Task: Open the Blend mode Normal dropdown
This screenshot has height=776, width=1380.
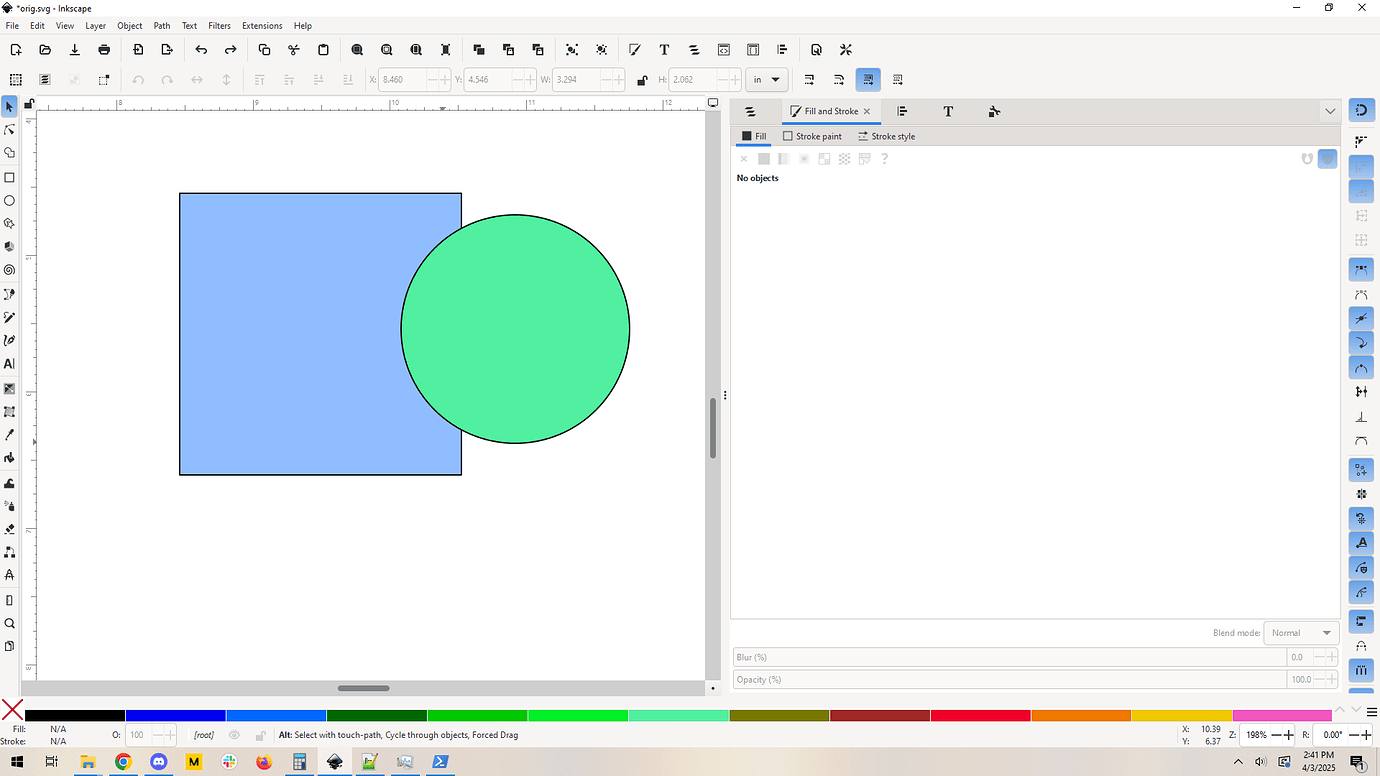Action: tap(1301, 633)
